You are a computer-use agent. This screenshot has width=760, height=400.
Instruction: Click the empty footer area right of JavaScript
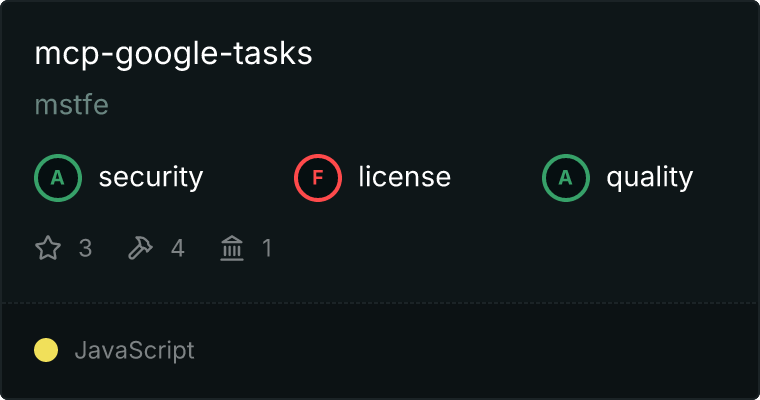pyautogui.click(x=480, y=350)
